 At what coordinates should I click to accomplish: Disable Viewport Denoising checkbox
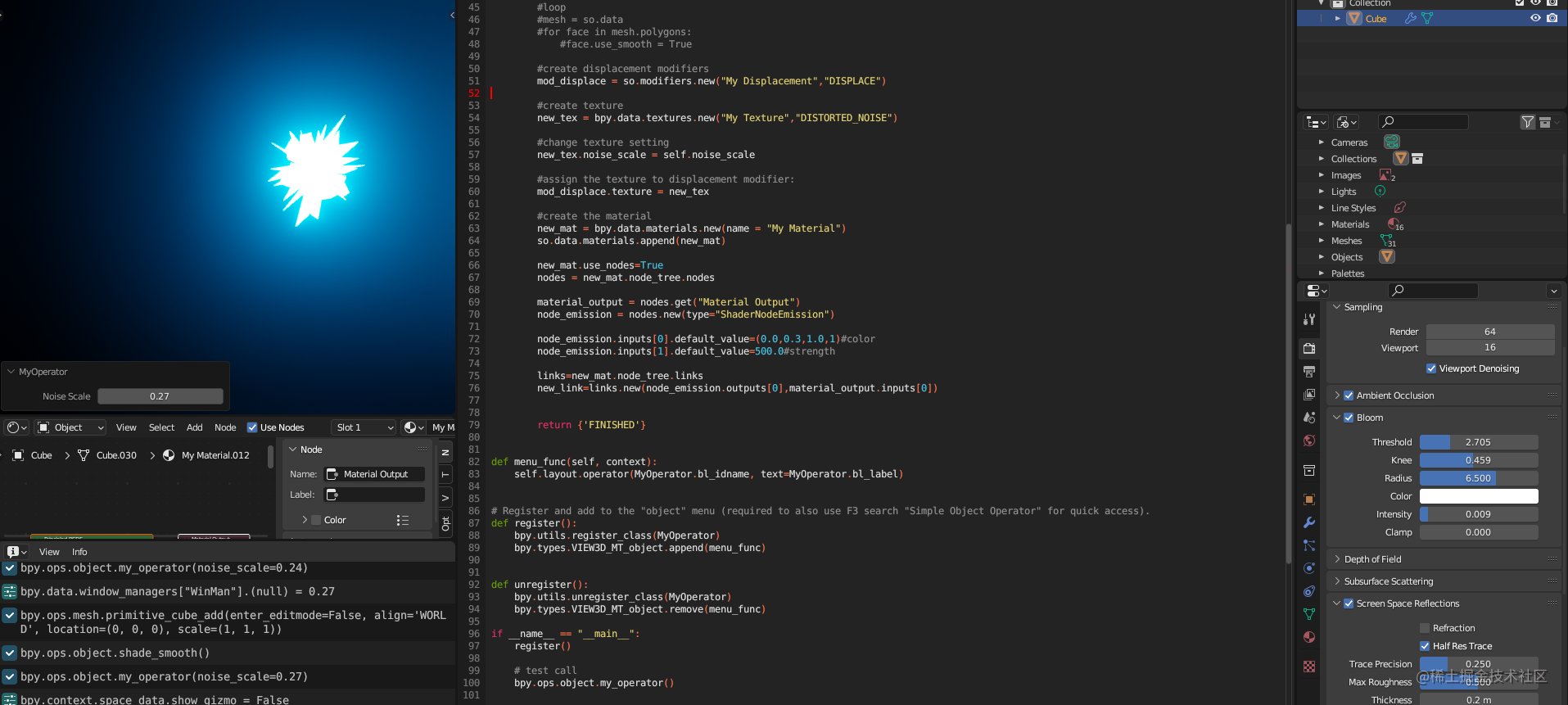pos(1431,368)
